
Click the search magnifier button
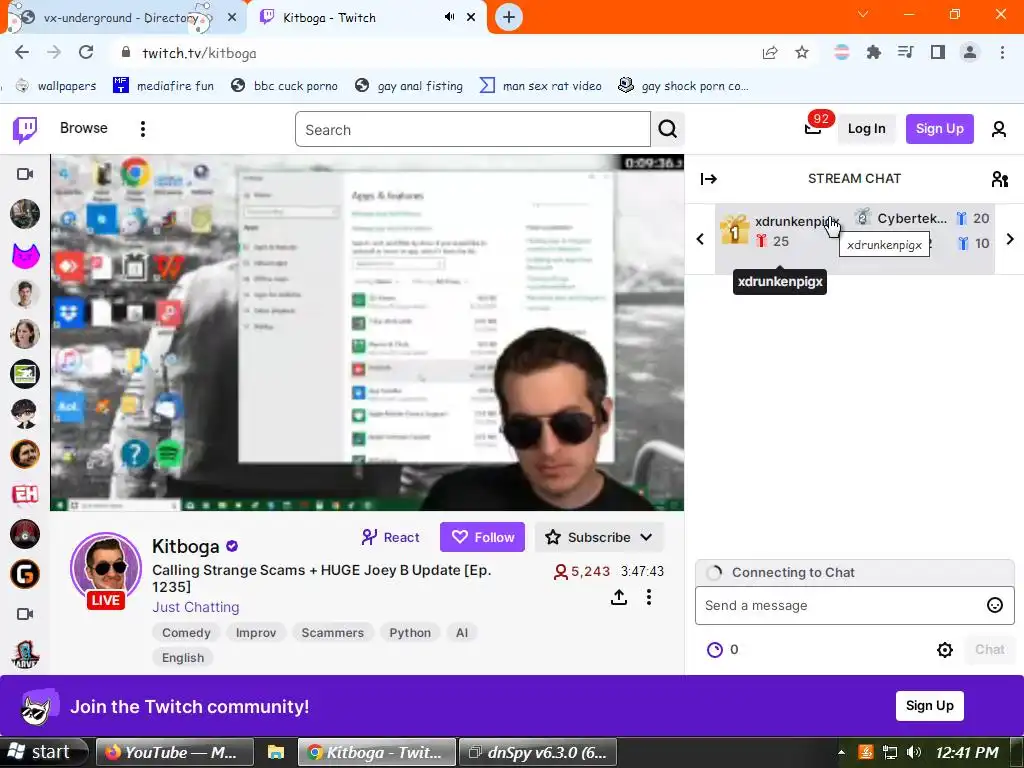667,129
